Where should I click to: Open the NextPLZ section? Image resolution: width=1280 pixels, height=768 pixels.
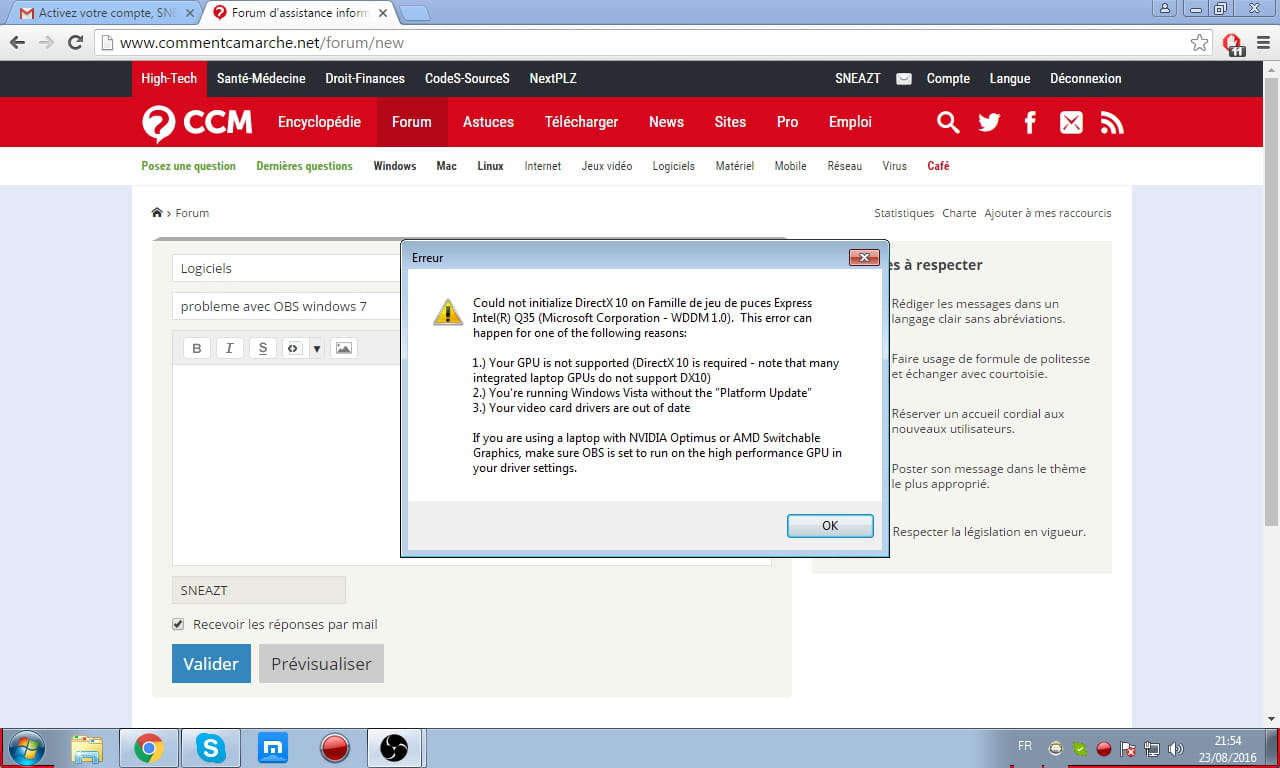pyautogui.click(x=553, y=78)
